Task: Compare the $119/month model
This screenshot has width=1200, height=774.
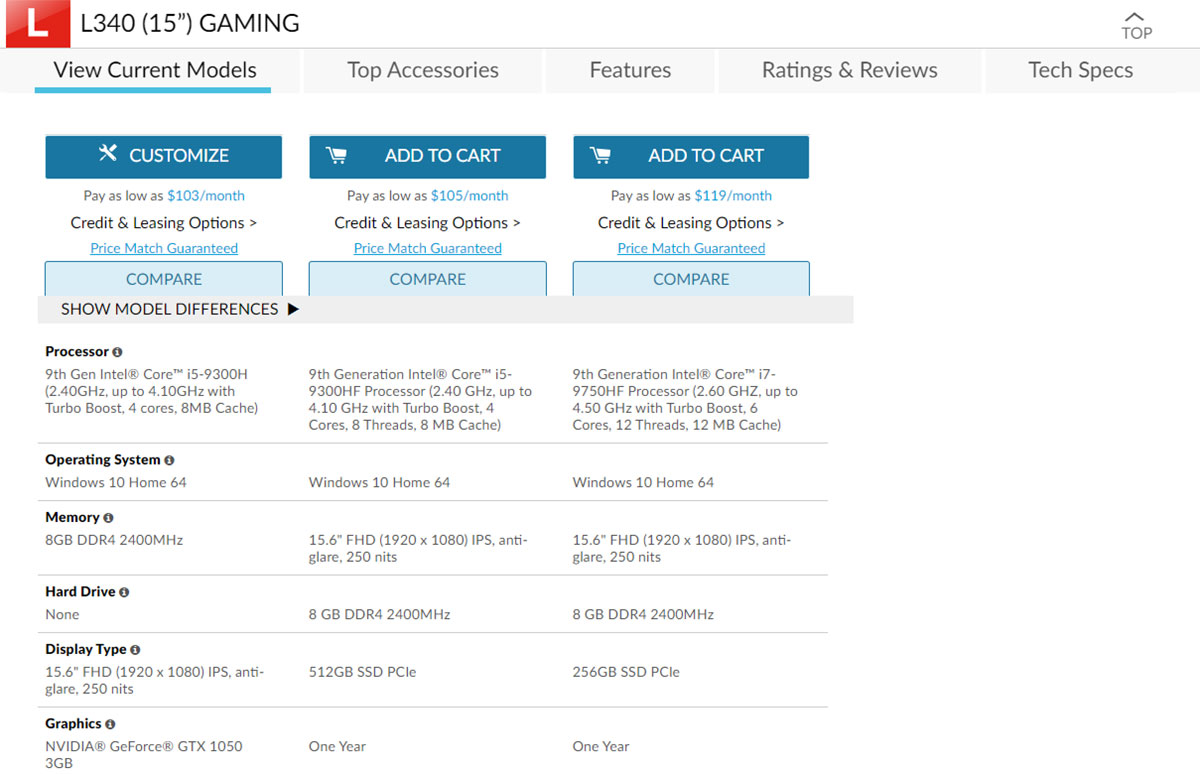Action: (691, 279)
